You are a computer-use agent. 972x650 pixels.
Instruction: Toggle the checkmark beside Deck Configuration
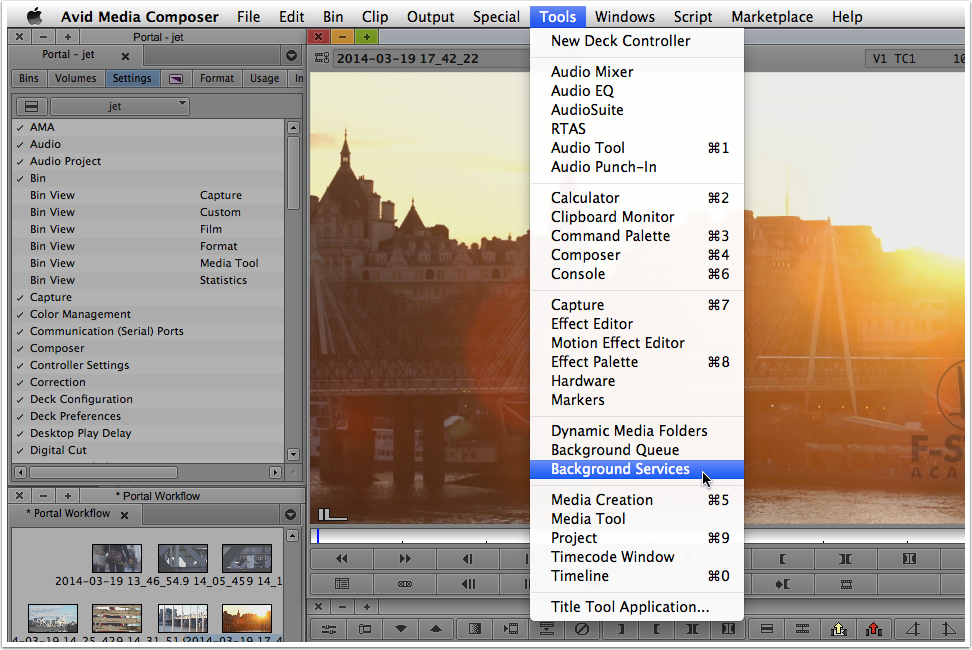20,400
